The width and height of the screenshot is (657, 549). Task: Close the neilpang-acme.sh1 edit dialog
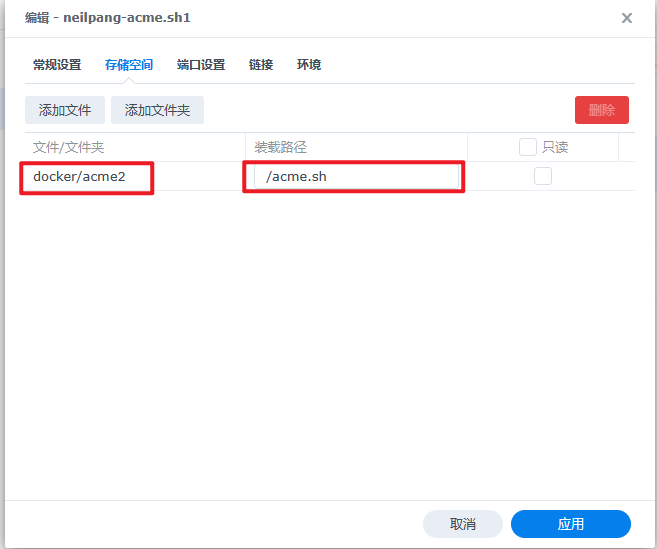coord(626,18)
